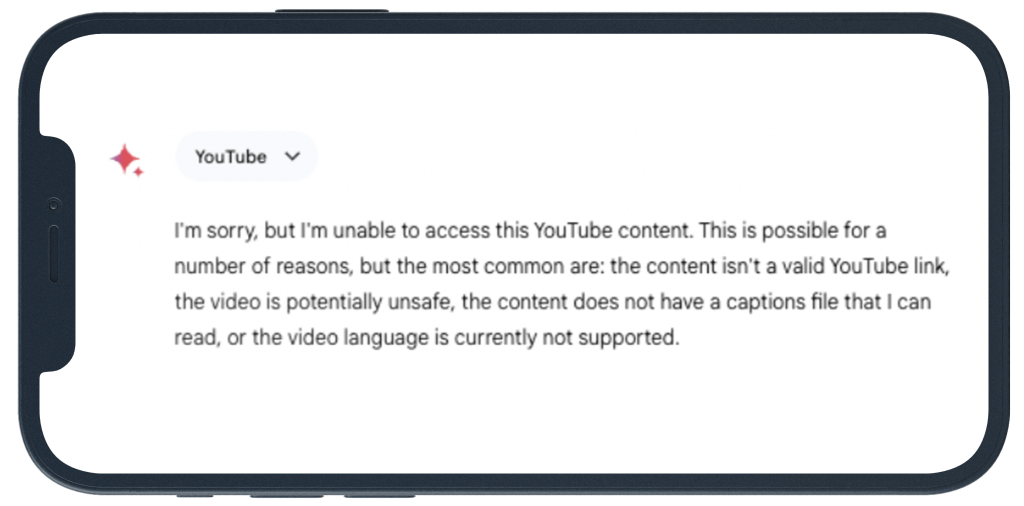Flip the short leftmost switch on the bottom edge
This screenshot has width=1024, height=506.
195,496
